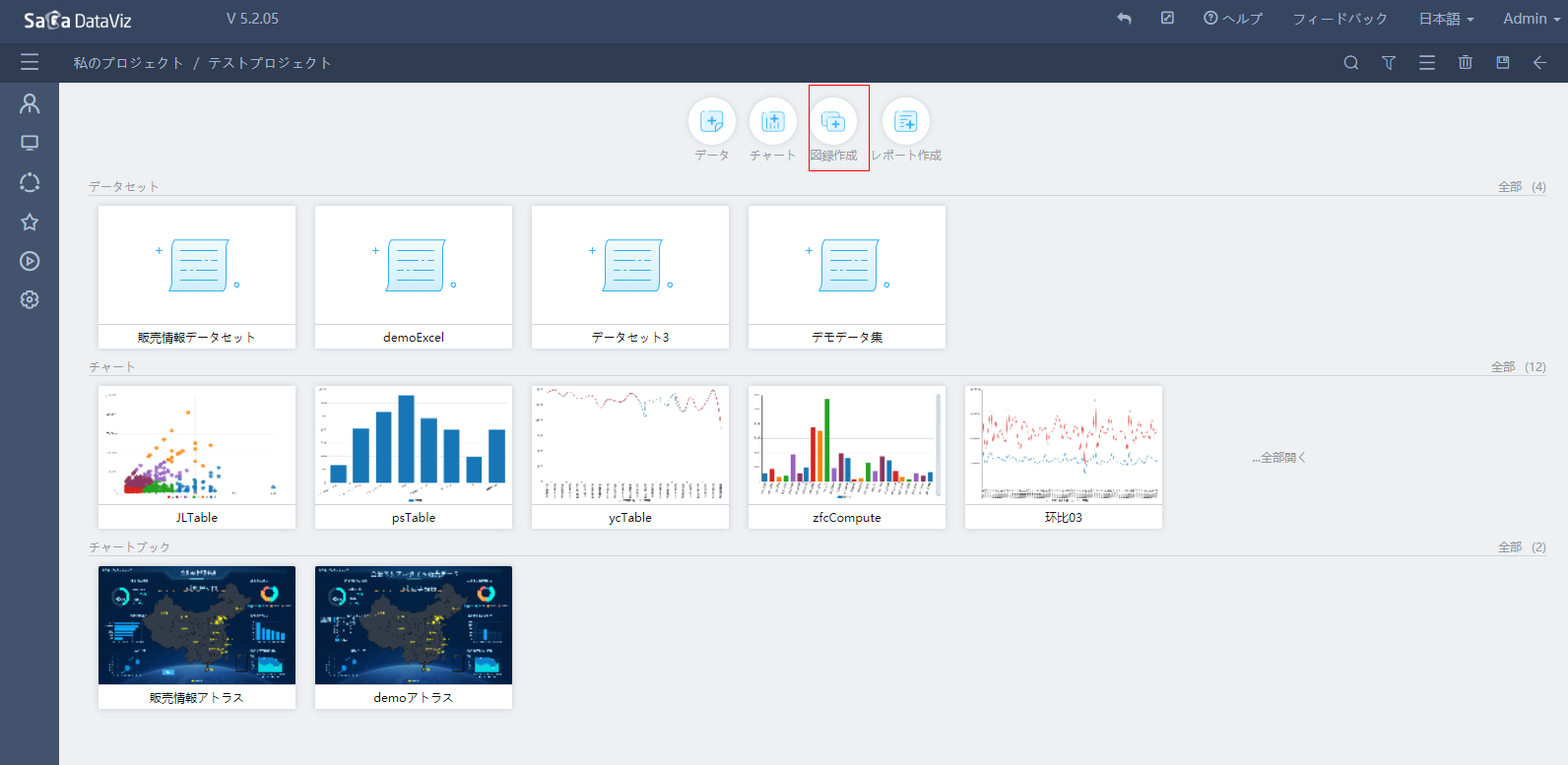The image size is (1568, 765).
Task: Click the filter funnel icon
Action: pyautogui.click(x=1389, y=62)
